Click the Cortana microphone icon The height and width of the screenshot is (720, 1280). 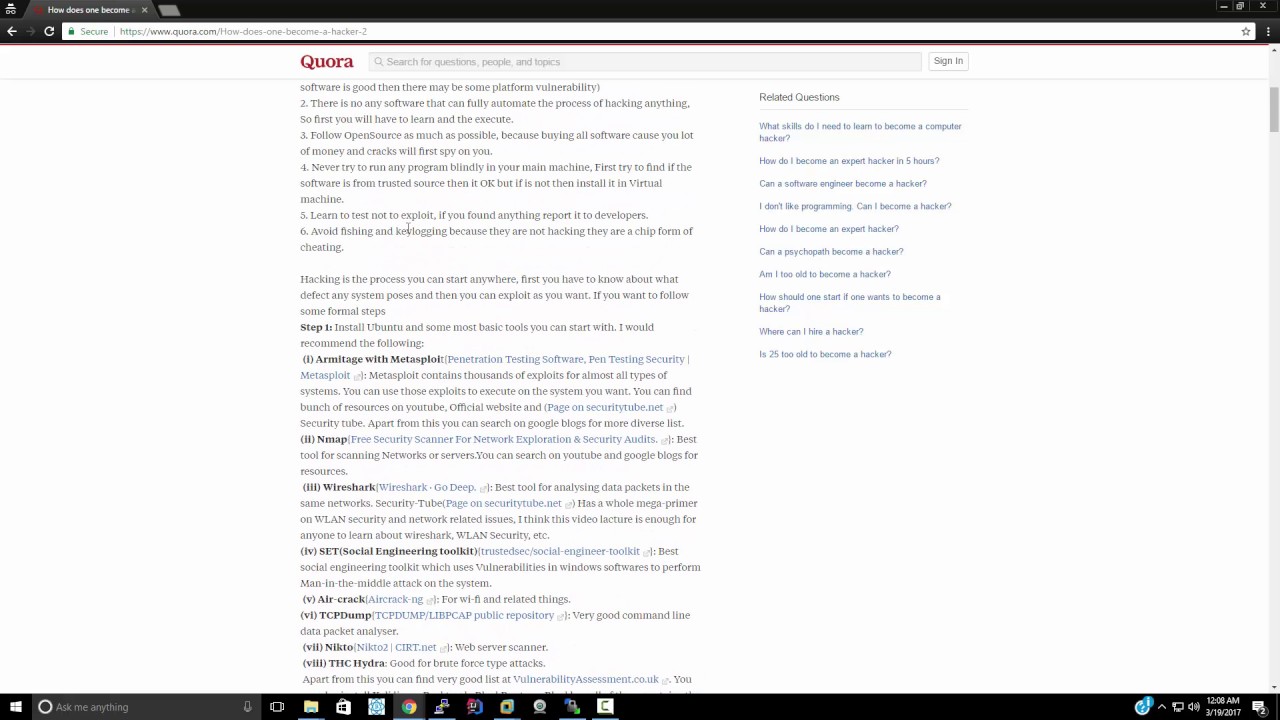coord(247,707)
